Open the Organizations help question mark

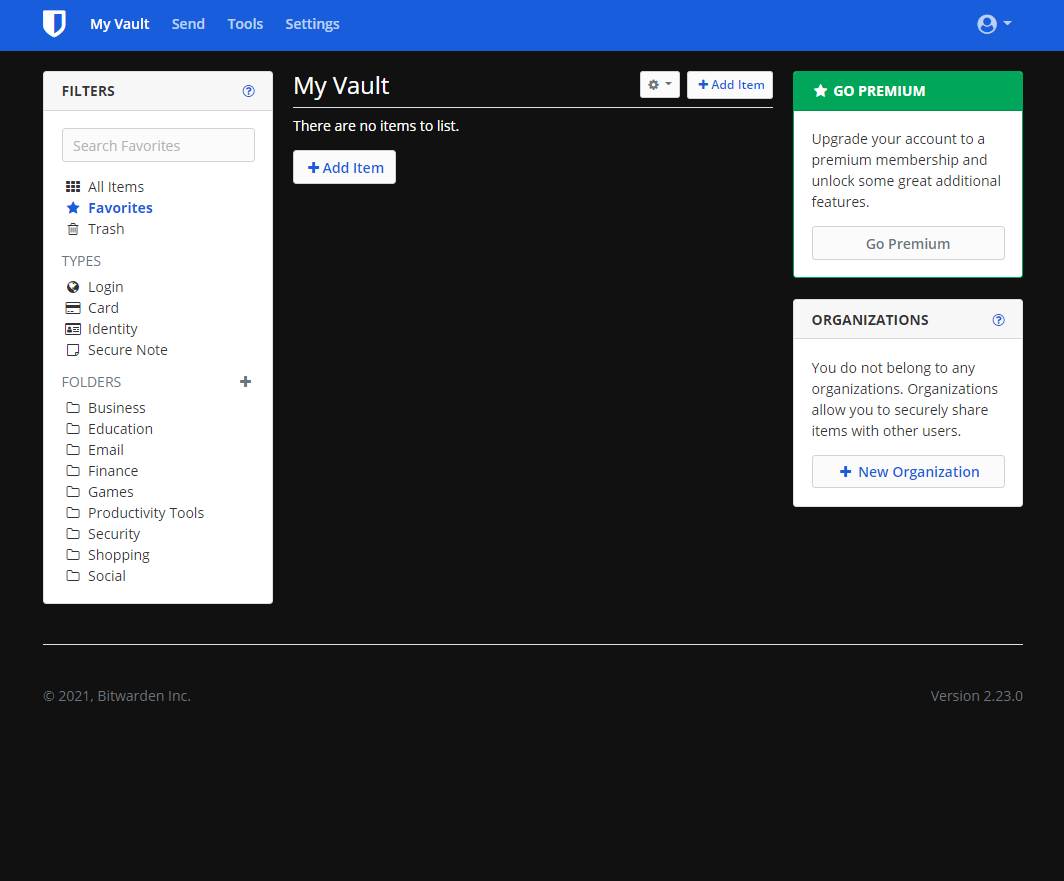point(998,319)
